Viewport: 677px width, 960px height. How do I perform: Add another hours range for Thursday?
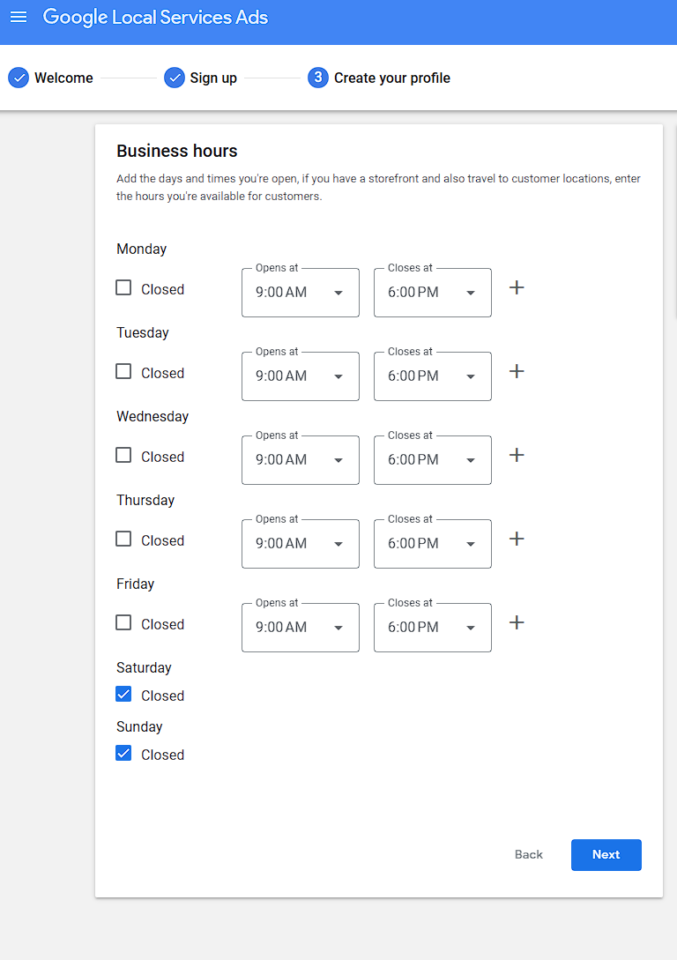pos(517,539)
